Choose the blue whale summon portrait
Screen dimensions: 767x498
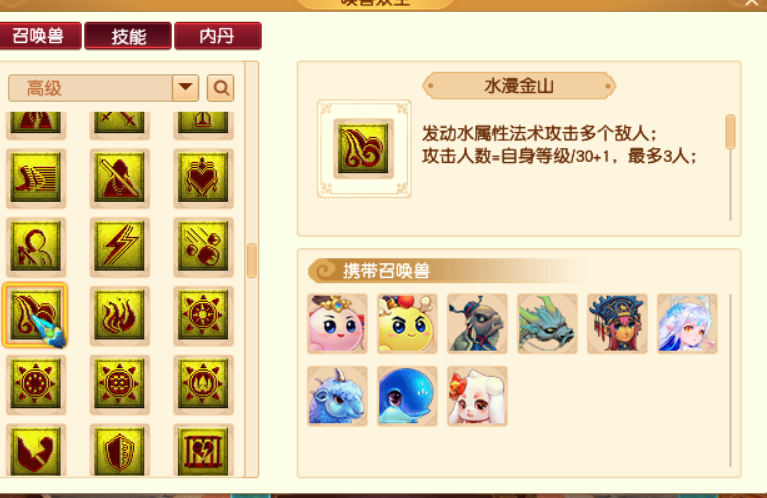coord(407,396)
